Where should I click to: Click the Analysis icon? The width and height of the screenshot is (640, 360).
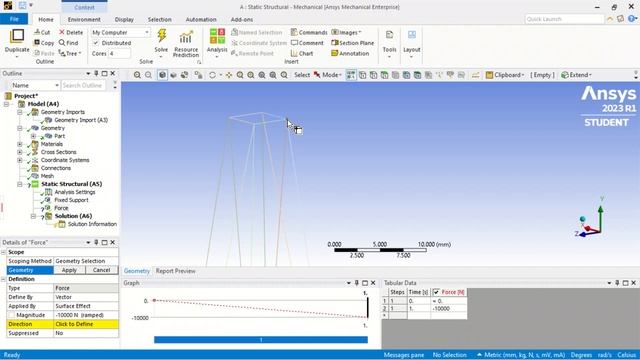point(217,36)
